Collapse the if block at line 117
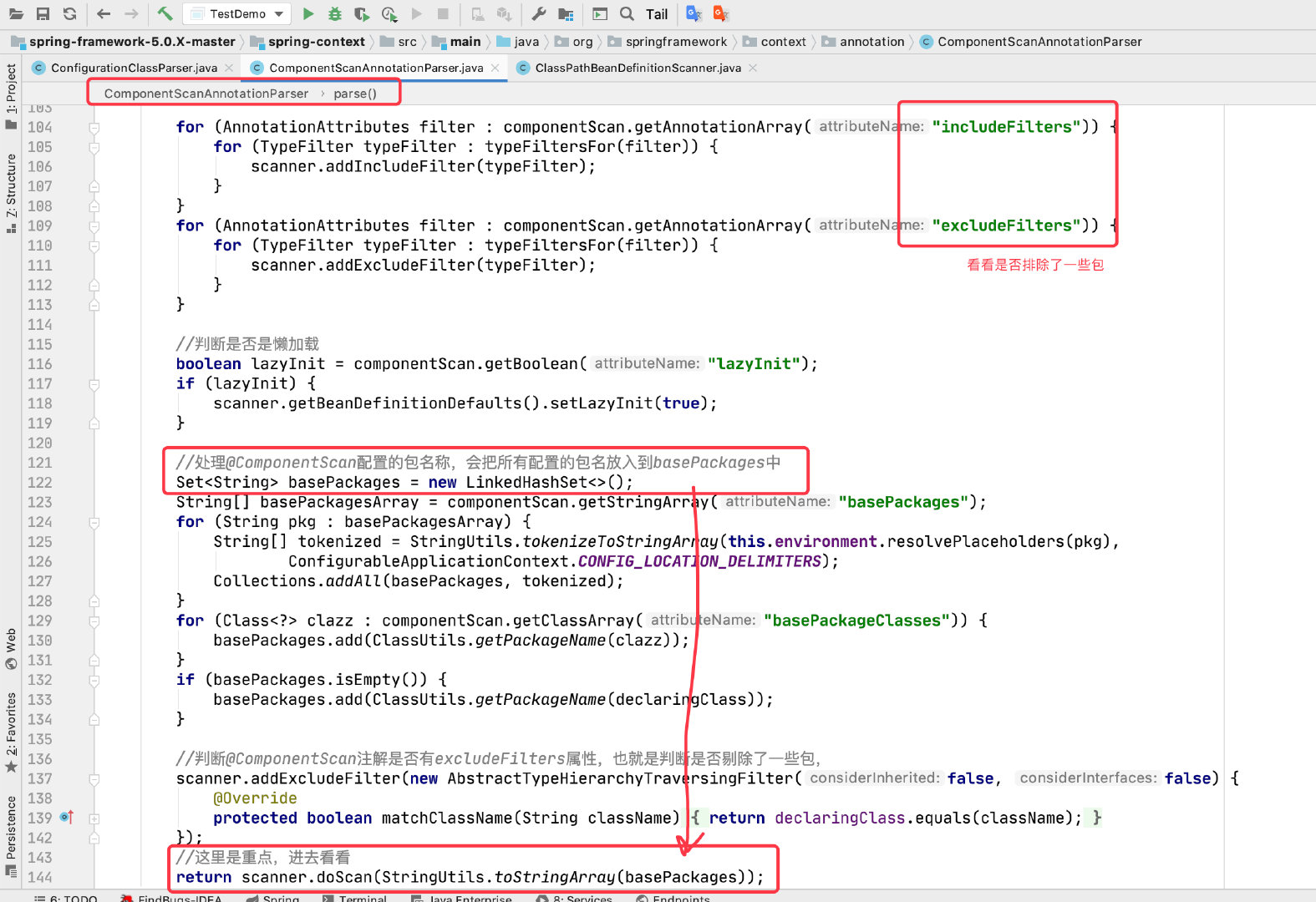This screenshot has height=902, width=1316. (x=94, y=384)
